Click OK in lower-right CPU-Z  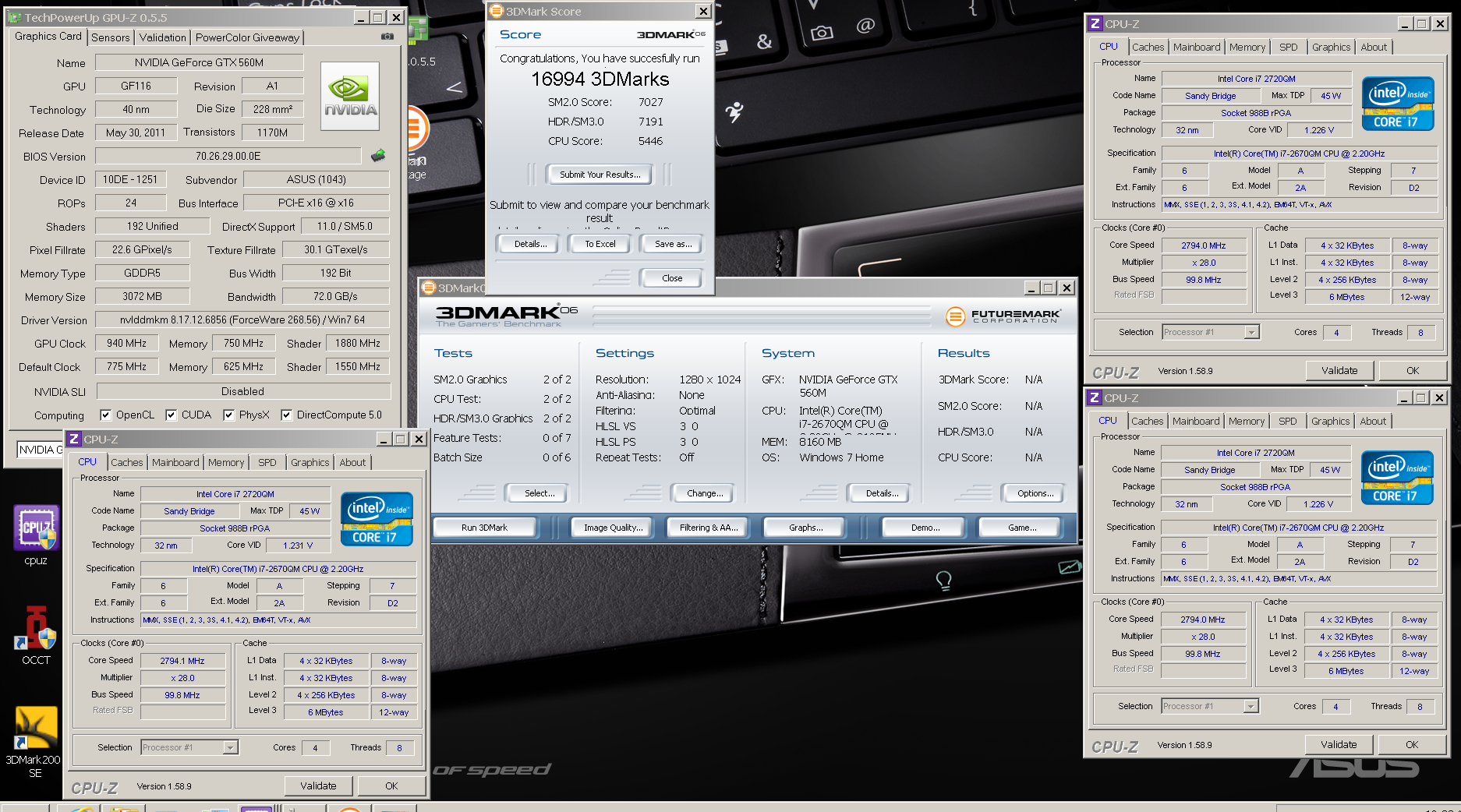click(x=1412, y=745)
